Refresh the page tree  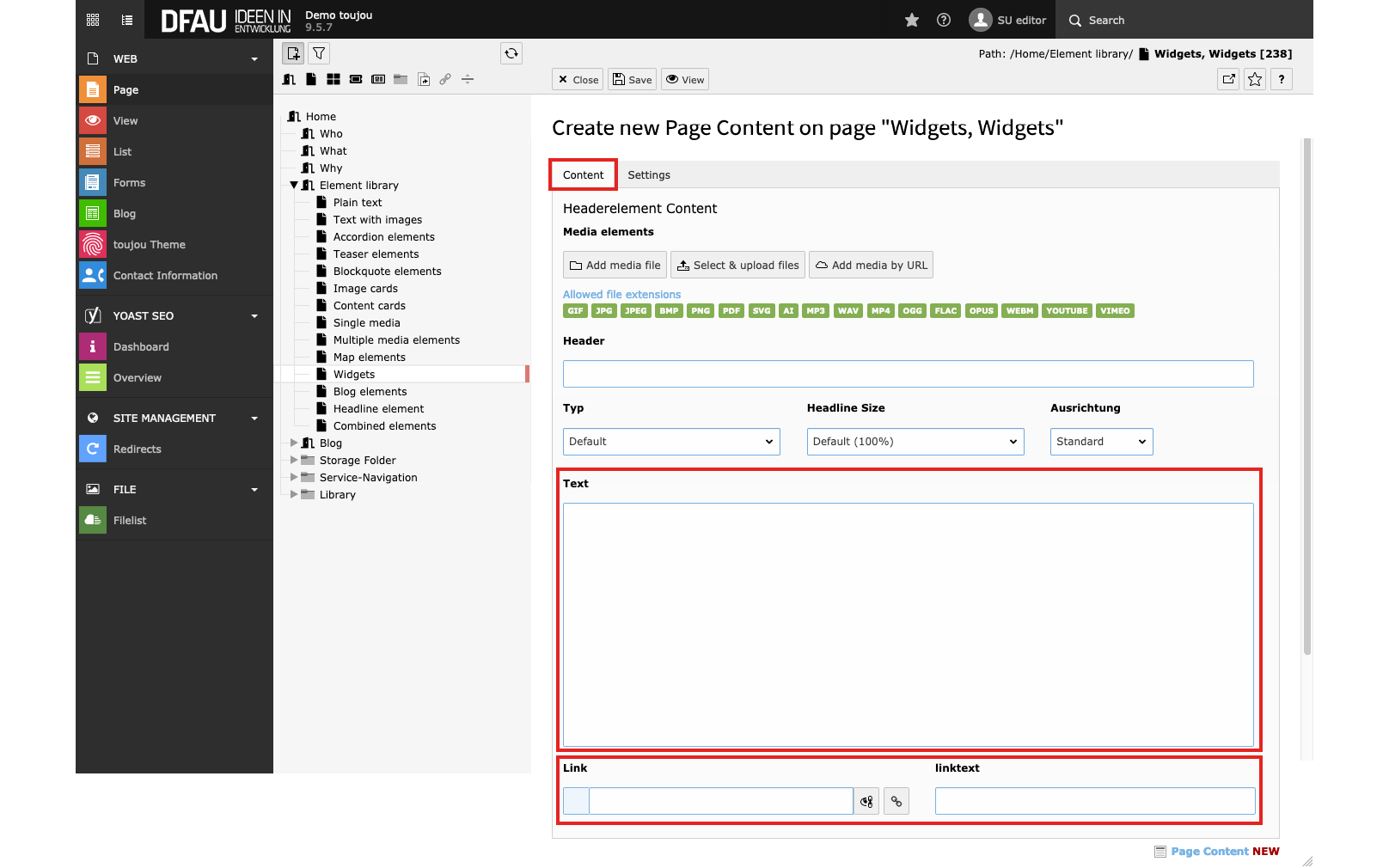[511, 53]
